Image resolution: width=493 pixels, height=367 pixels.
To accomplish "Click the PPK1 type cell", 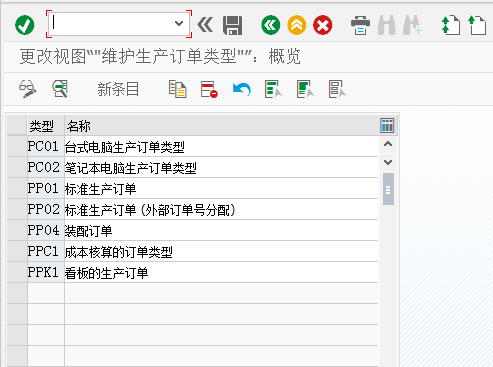I will (x=46, y=273).
